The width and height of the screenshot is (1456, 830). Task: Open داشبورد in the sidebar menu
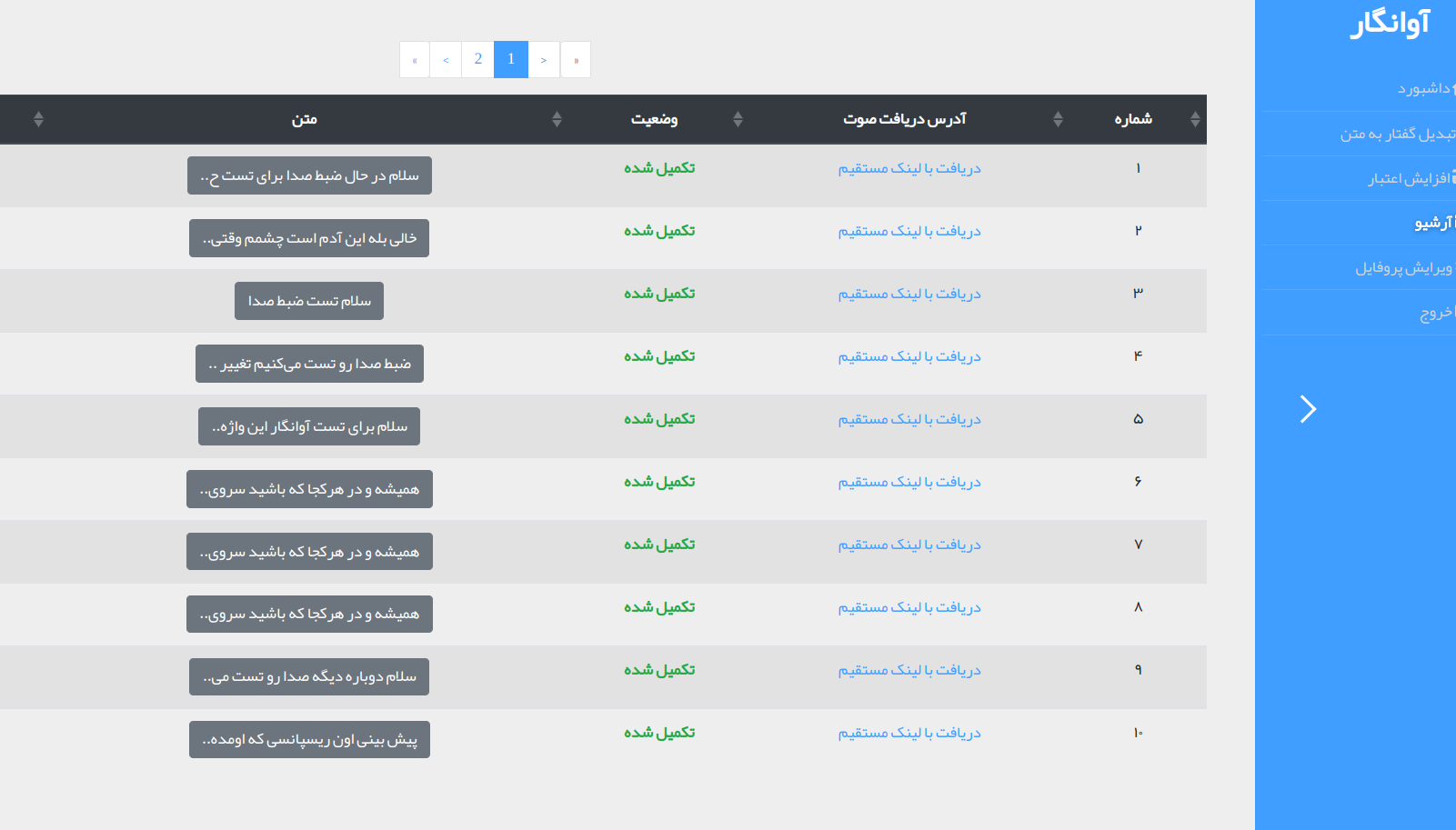(x=1423, y=88)
